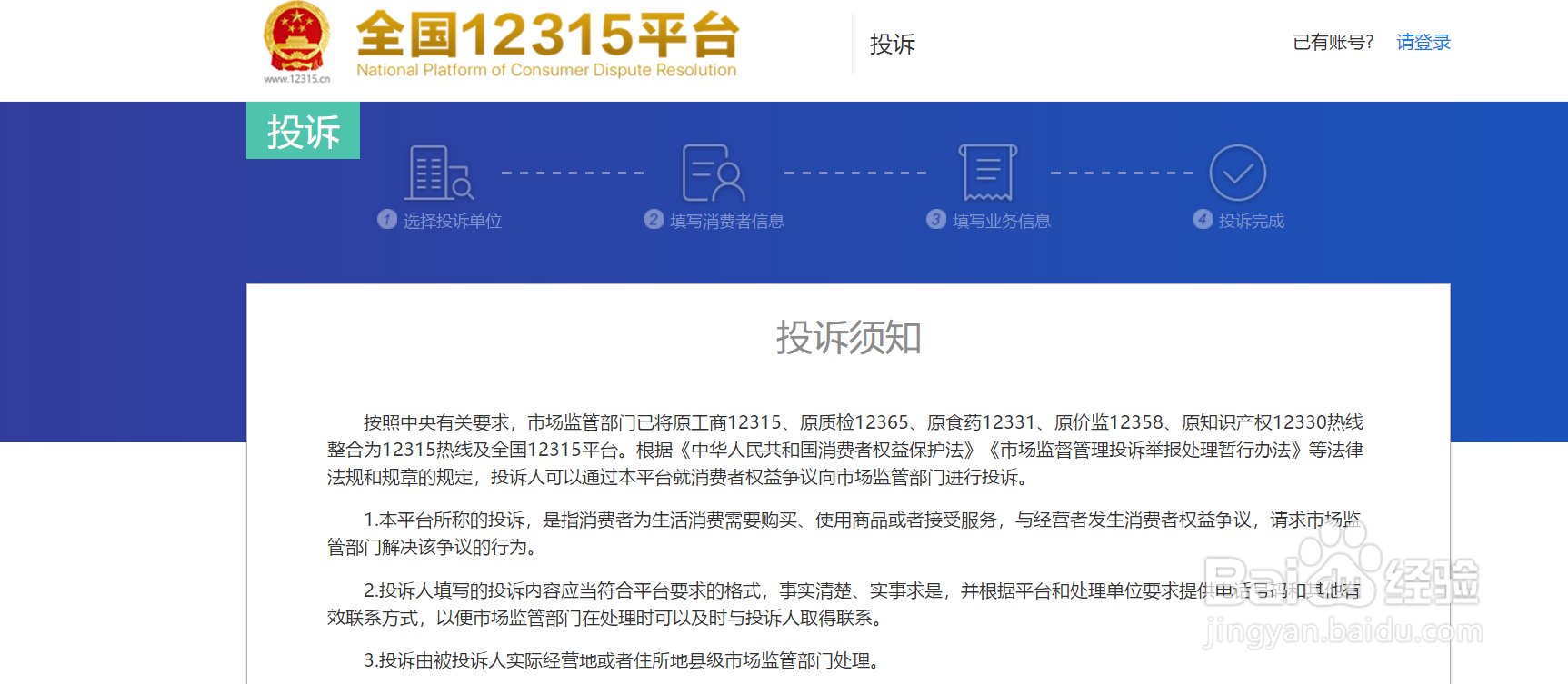1568x684 pixels.
Task: Select step label 填写消费者信息
Action: 727,221
